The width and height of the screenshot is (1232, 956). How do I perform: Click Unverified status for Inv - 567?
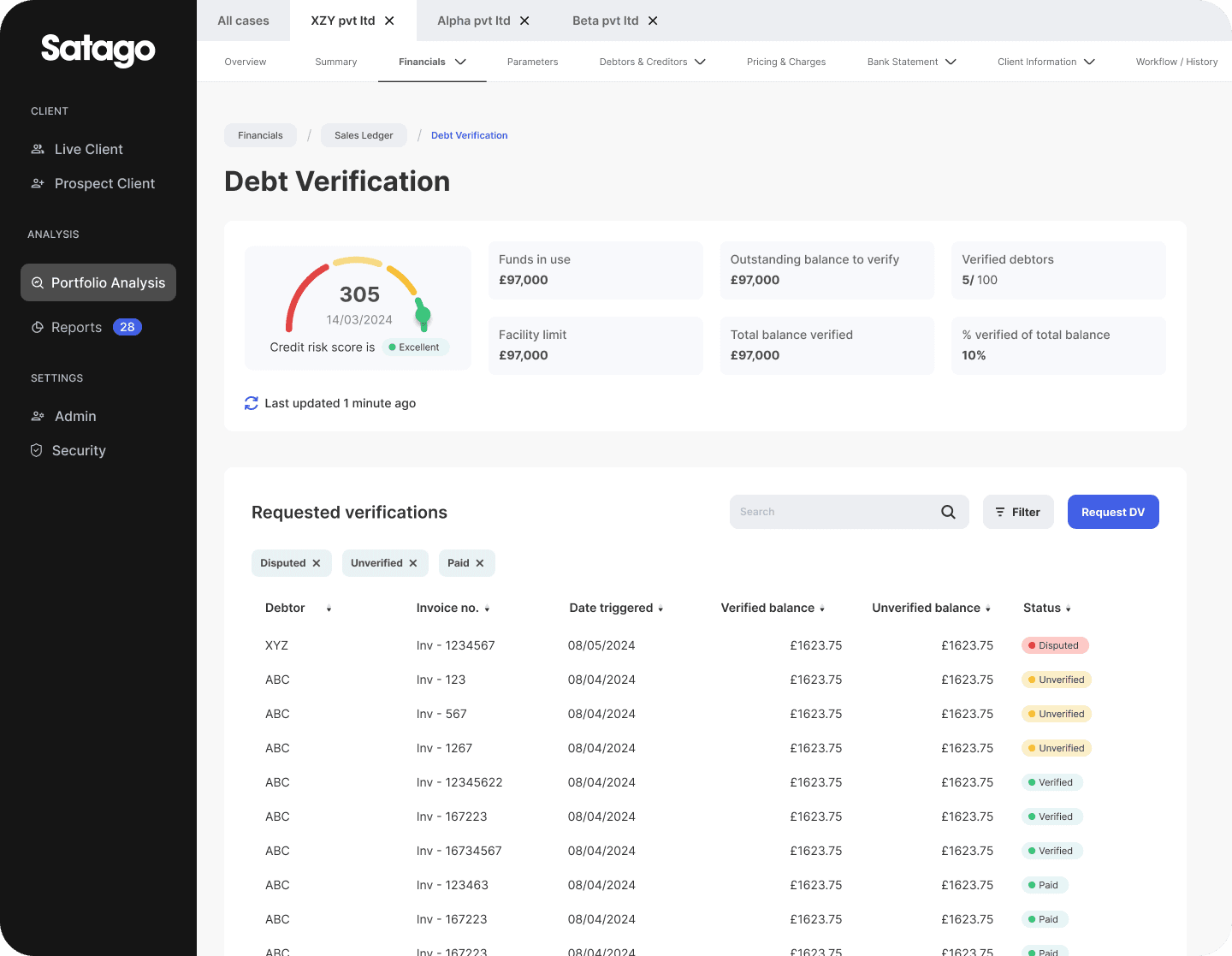(x=1057, y=714)
